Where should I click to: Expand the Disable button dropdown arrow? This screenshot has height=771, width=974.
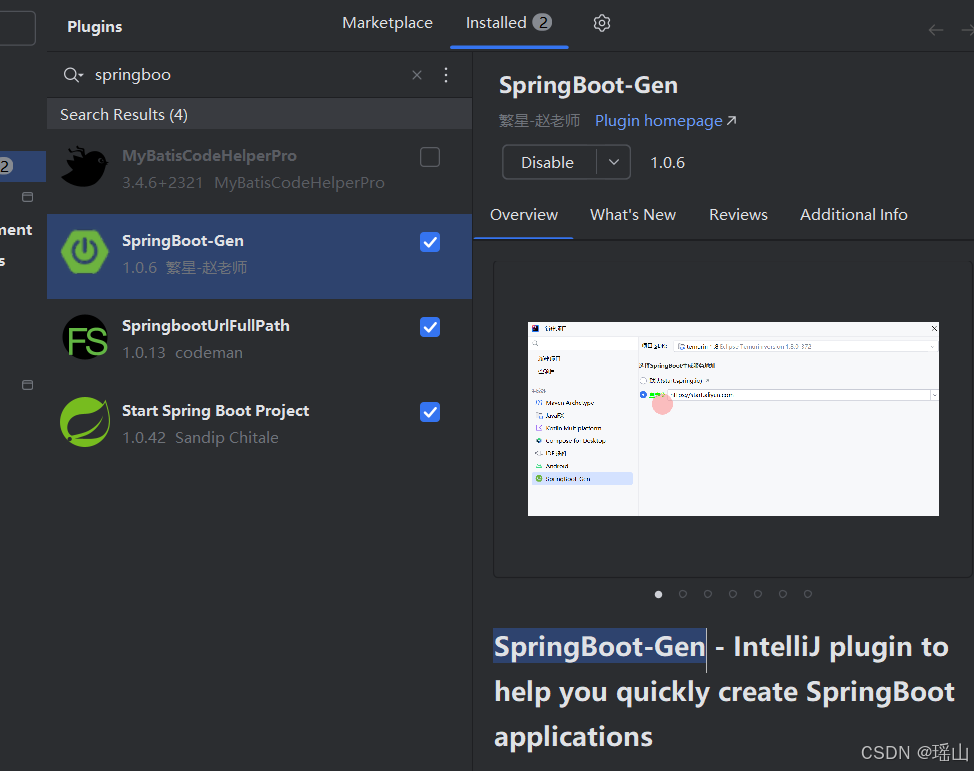click(614, 162)
